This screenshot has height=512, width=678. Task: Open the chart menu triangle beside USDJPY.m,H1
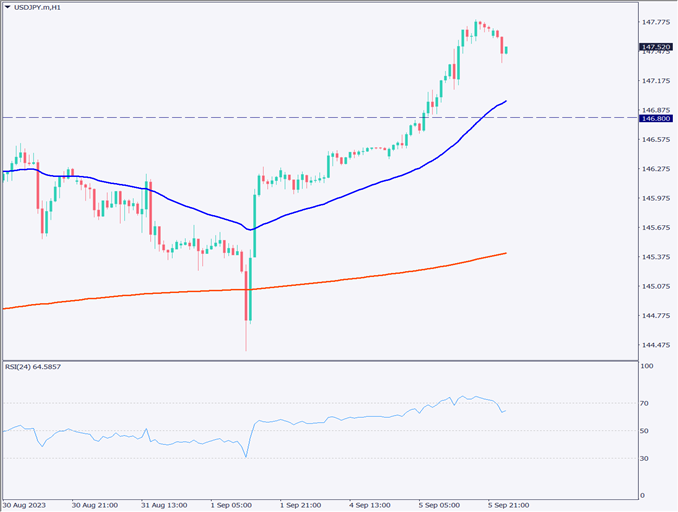coord(8,7)
